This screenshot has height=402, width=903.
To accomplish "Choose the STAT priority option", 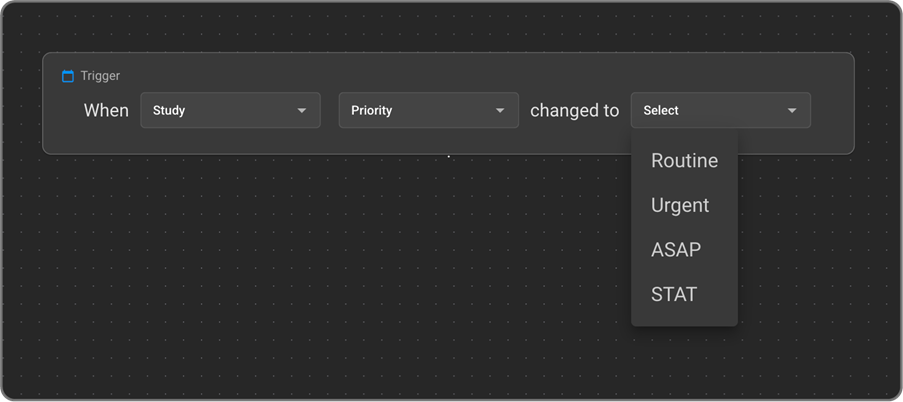I will coord(674,294).
